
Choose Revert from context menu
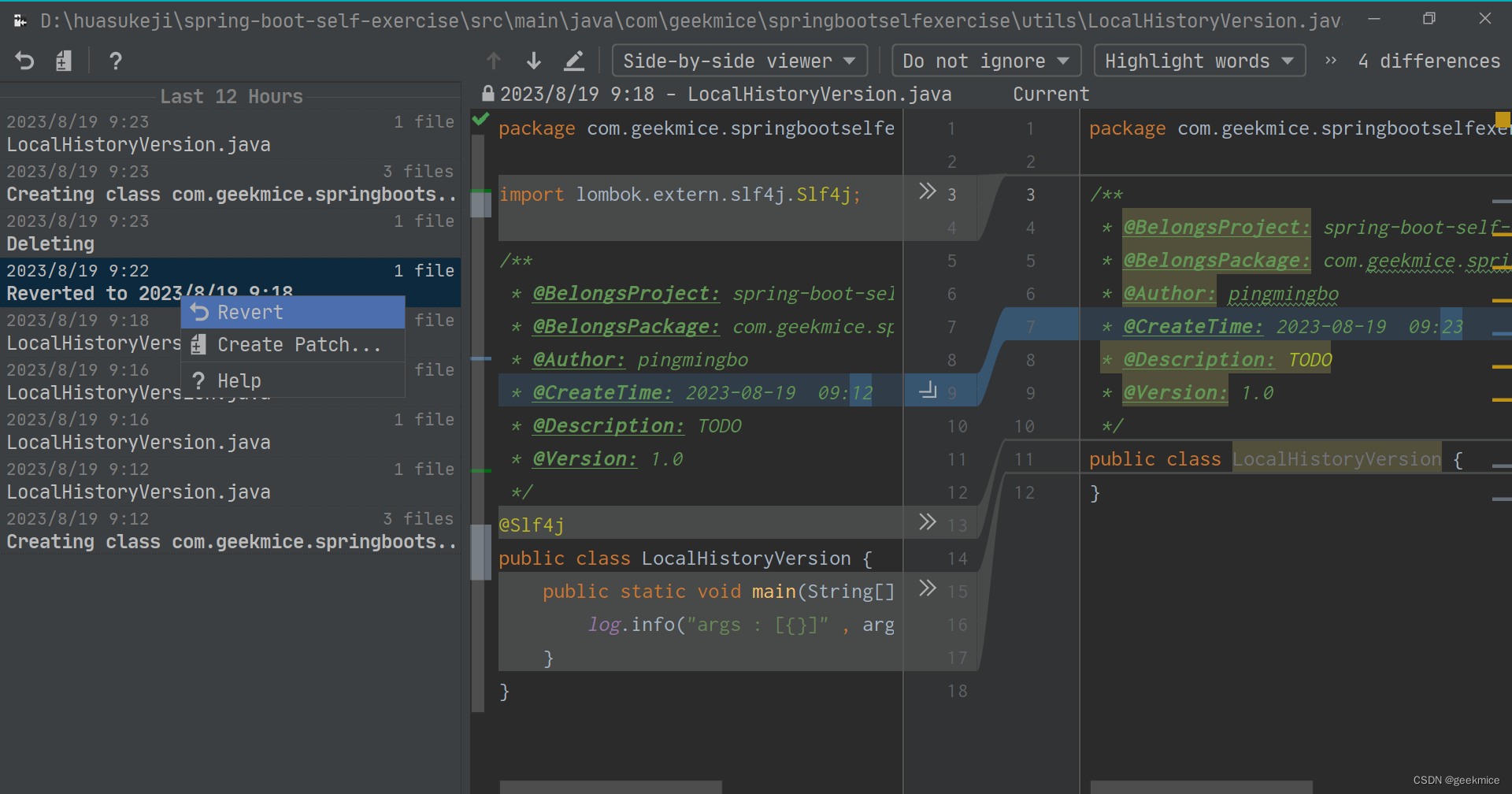[293, 313]
